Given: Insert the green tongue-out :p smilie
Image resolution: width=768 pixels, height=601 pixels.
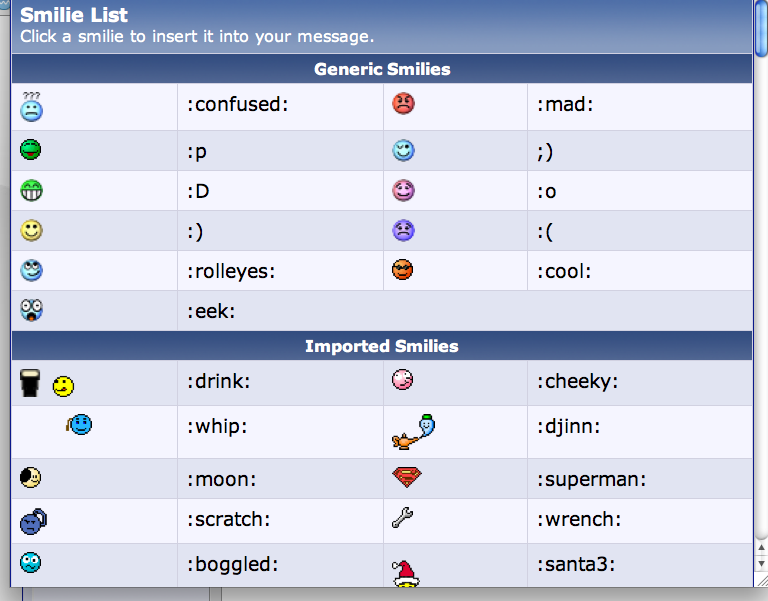Looking at the screenshot, I should coord(31,149).
